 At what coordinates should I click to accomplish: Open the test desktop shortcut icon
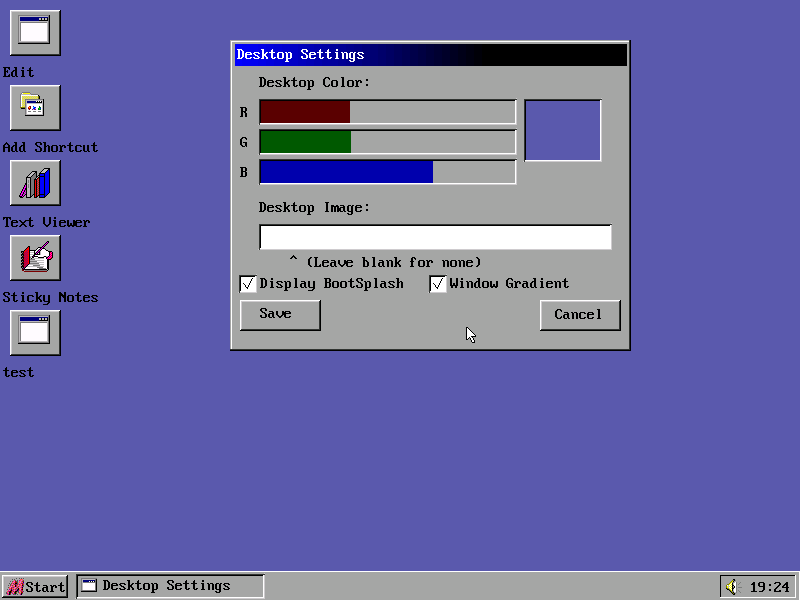point(35,332)
